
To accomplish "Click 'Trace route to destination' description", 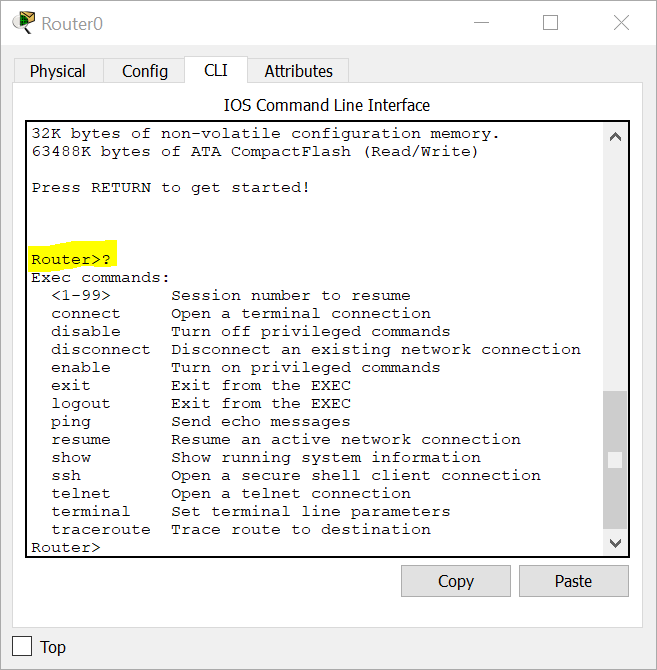I will [301, 529].
